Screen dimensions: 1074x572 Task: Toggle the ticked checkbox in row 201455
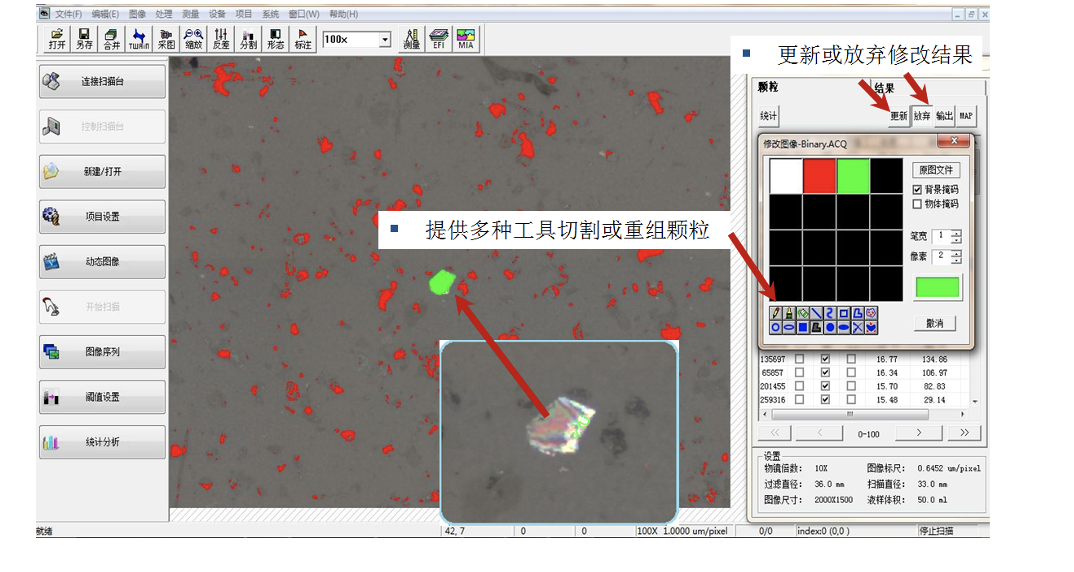(825, 386)
